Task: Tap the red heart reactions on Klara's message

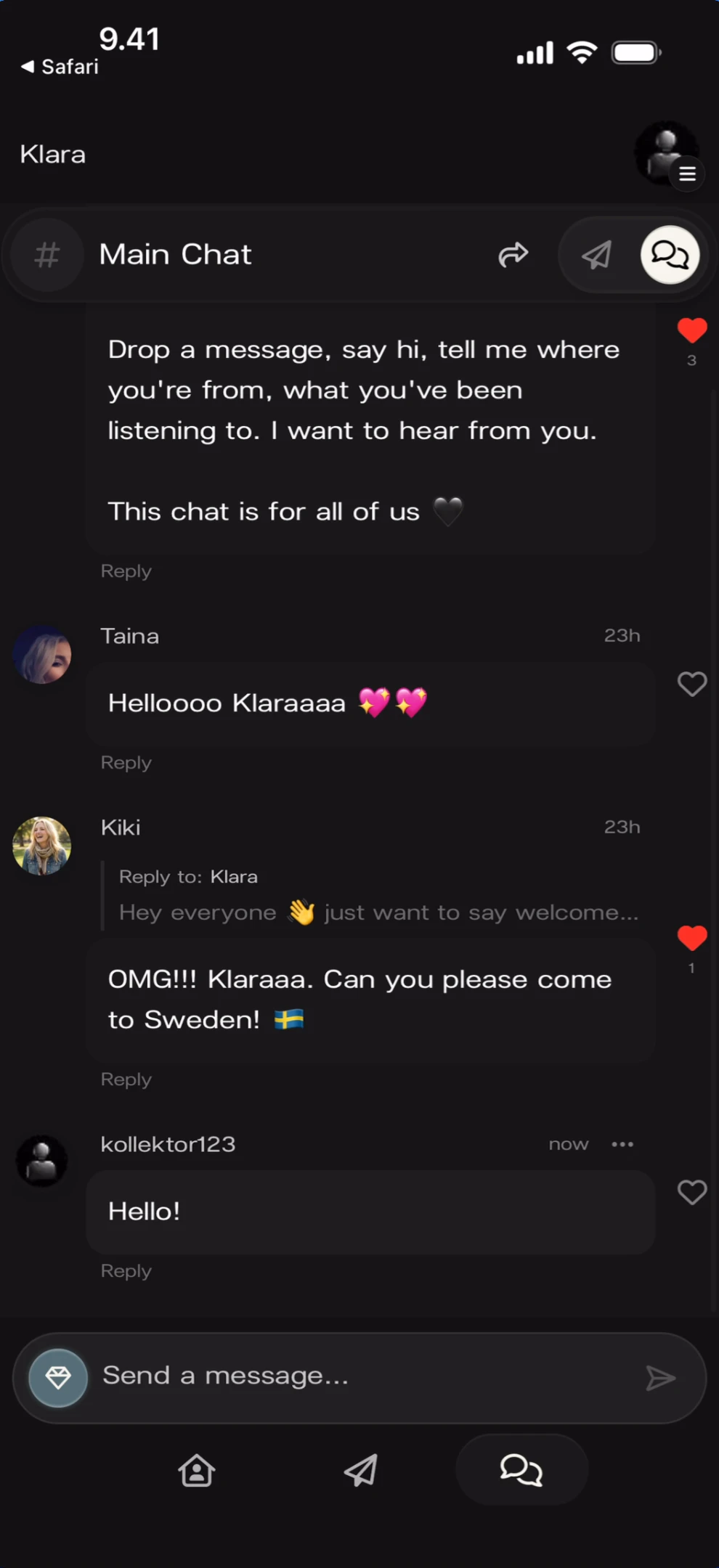Action: point(691,331)
